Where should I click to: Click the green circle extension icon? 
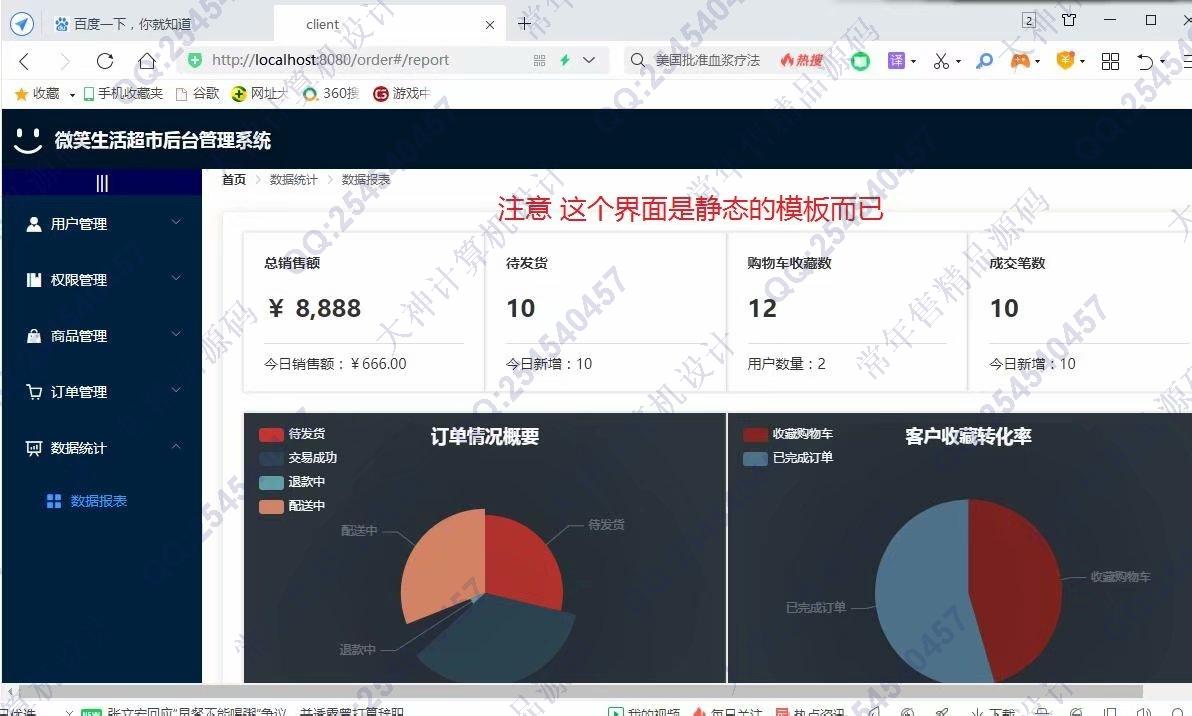pos(860,61)
